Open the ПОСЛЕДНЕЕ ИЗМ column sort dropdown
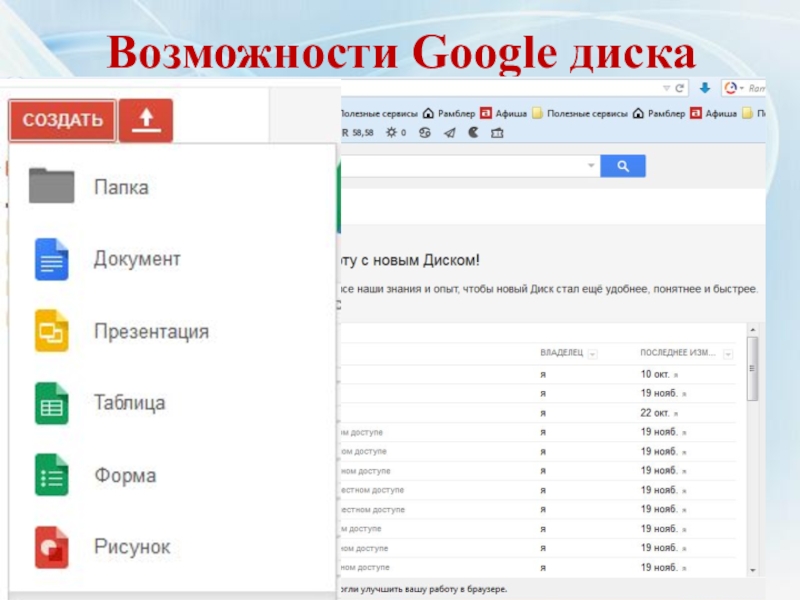Image resolution: width=800 pixels, height=600 pixels. pos(727,353)
